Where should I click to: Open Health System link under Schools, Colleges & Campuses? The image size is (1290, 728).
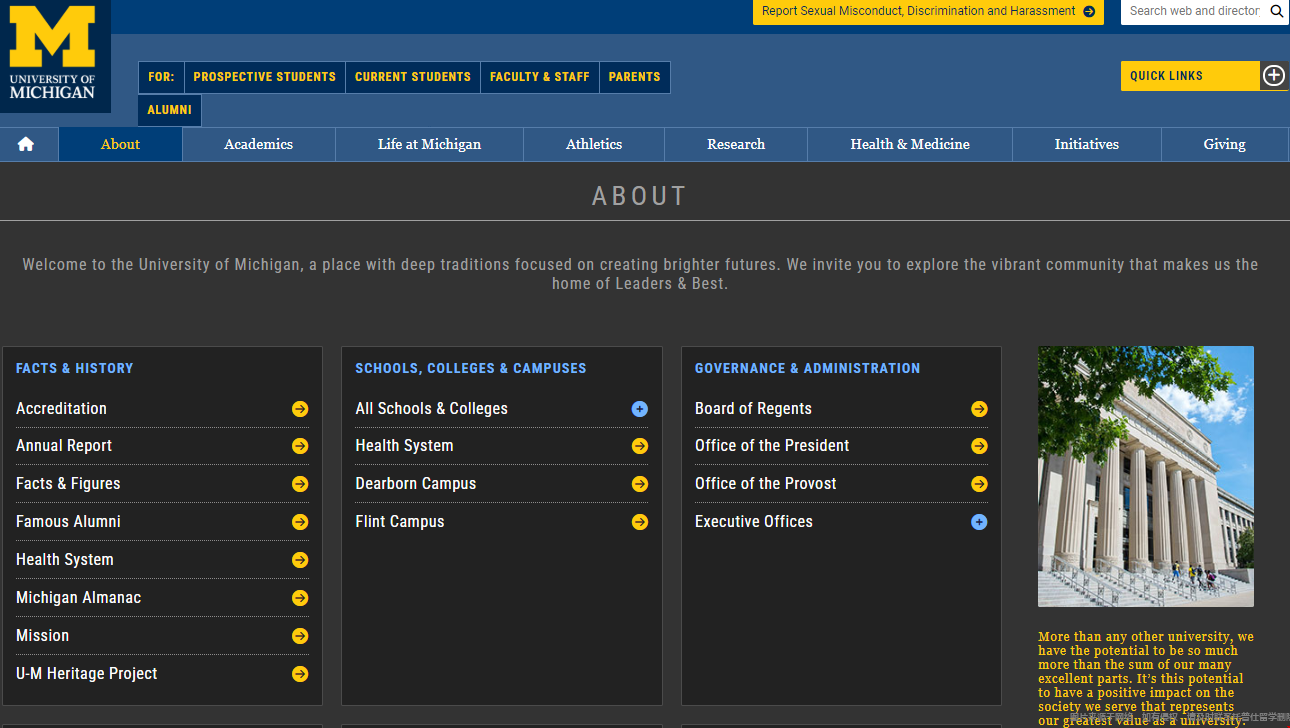pyautogui.click(x=404, y=446)
